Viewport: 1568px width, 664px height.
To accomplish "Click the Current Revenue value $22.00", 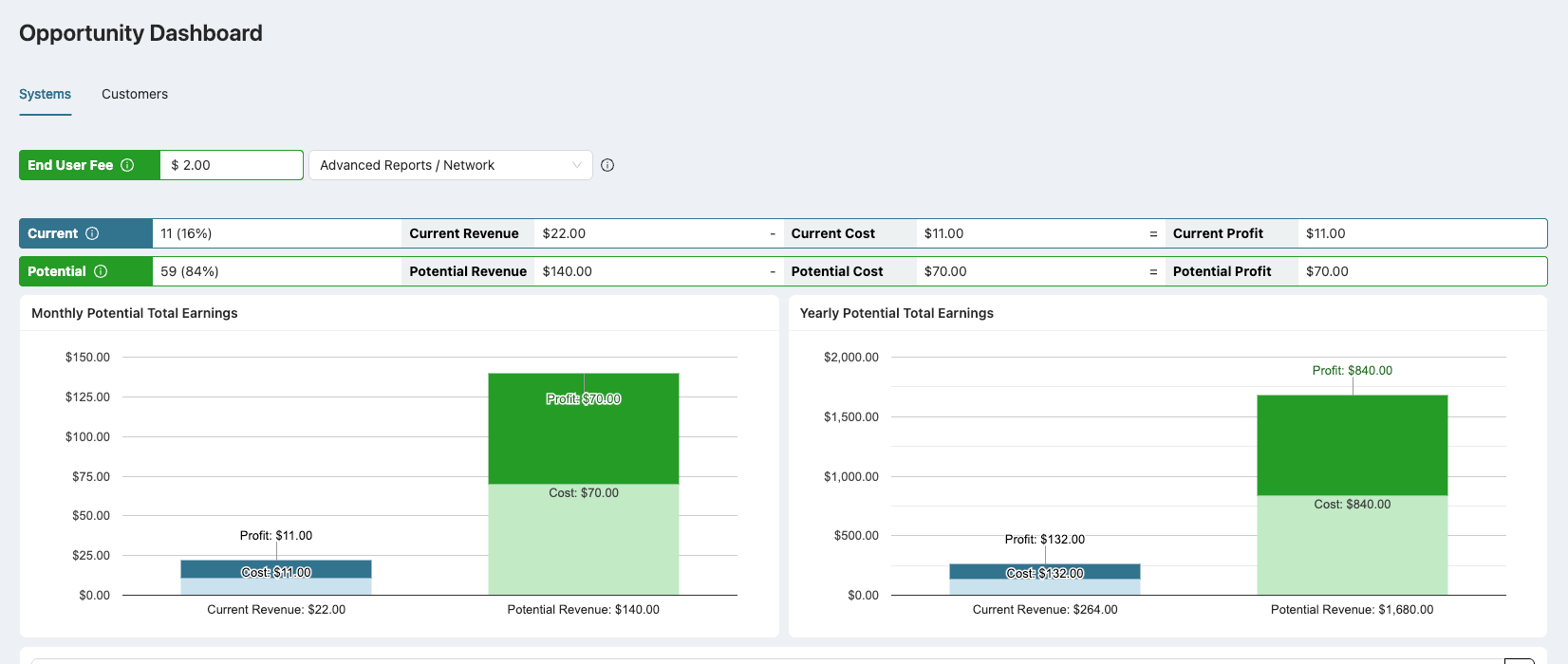I will tap(564, 233).
